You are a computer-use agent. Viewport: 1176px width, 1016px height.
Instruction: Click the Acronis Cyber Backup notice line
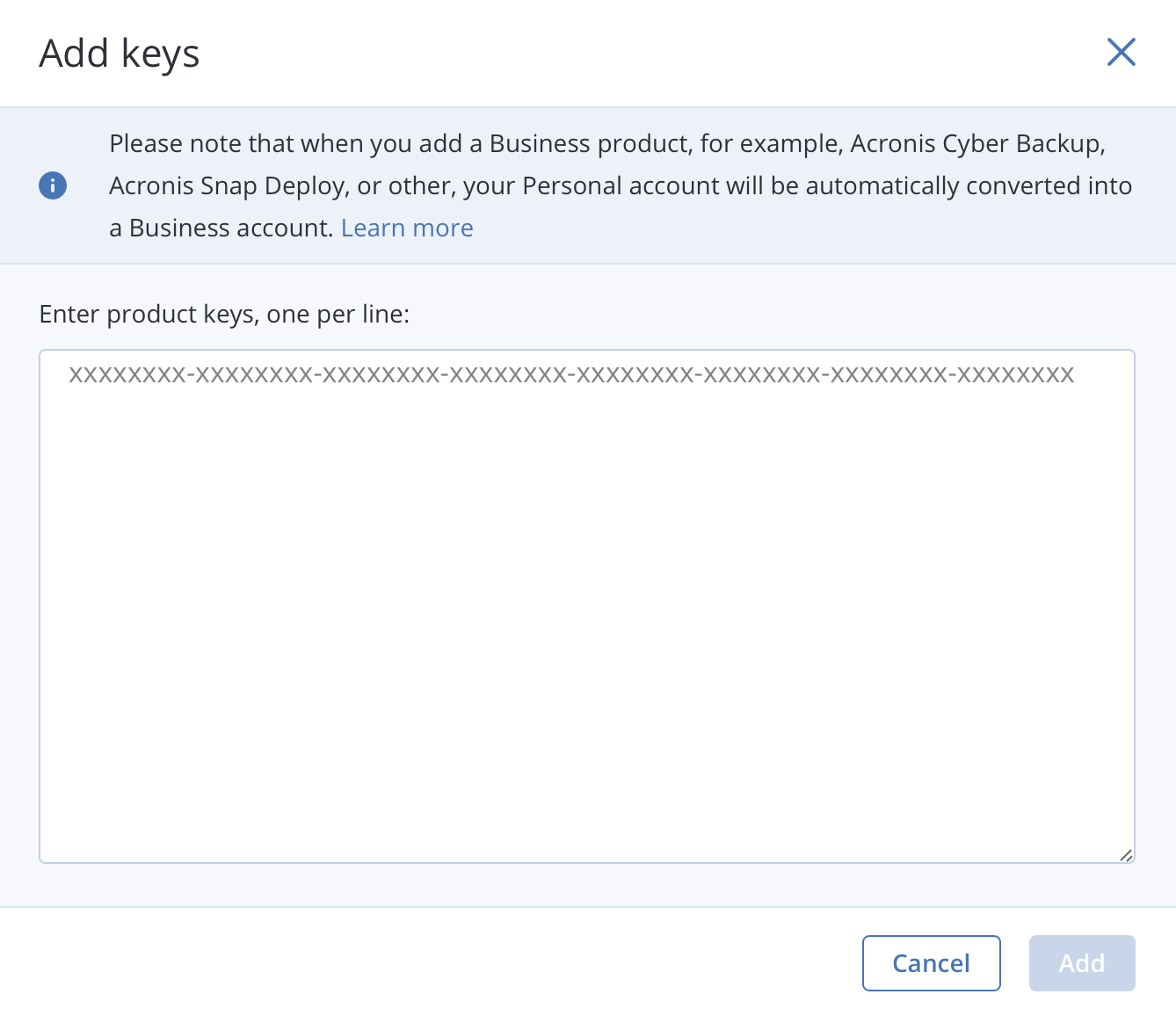coord(606,144)
